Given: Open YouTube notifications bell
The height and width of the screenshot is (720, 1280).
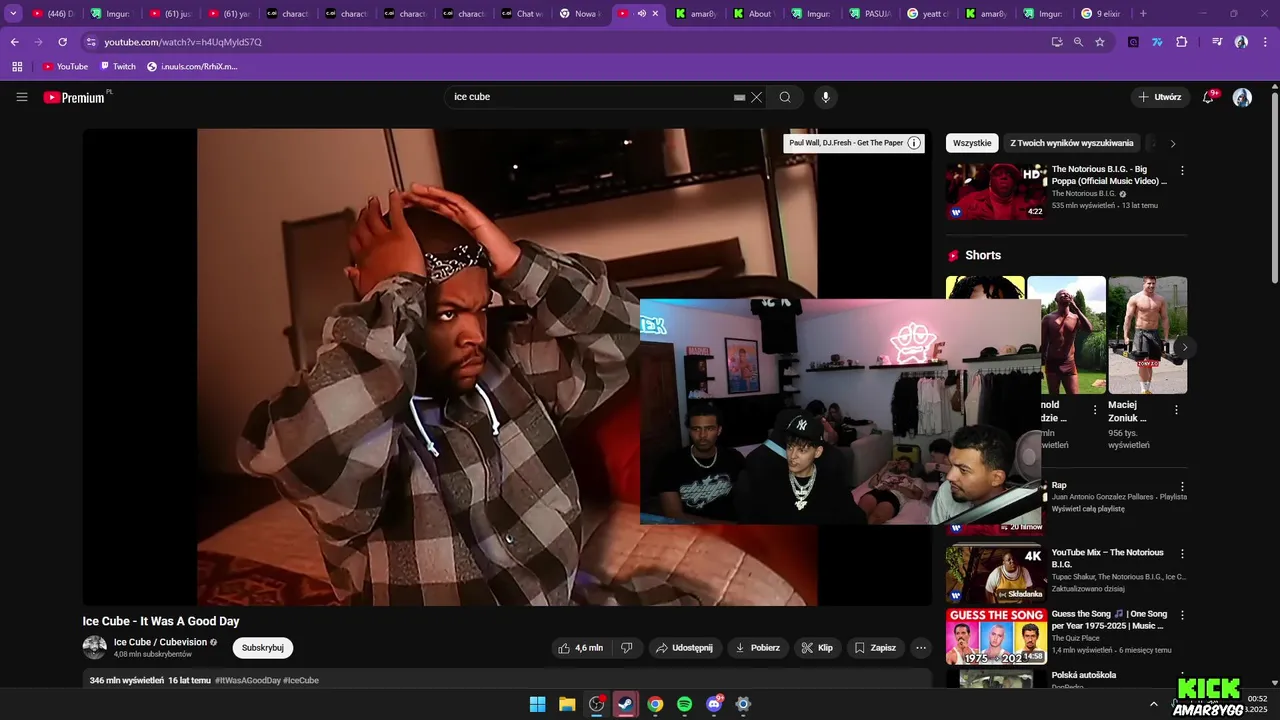Looking at the screenshot, I should coord(1209,97).
